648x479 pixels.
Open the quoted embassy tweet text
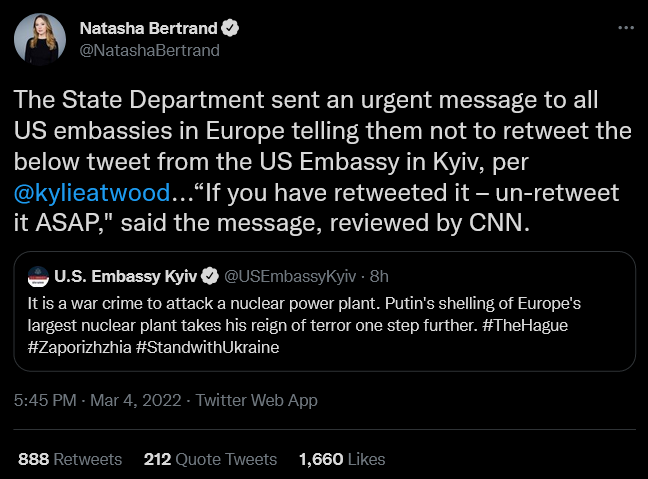tap(300, 311)
